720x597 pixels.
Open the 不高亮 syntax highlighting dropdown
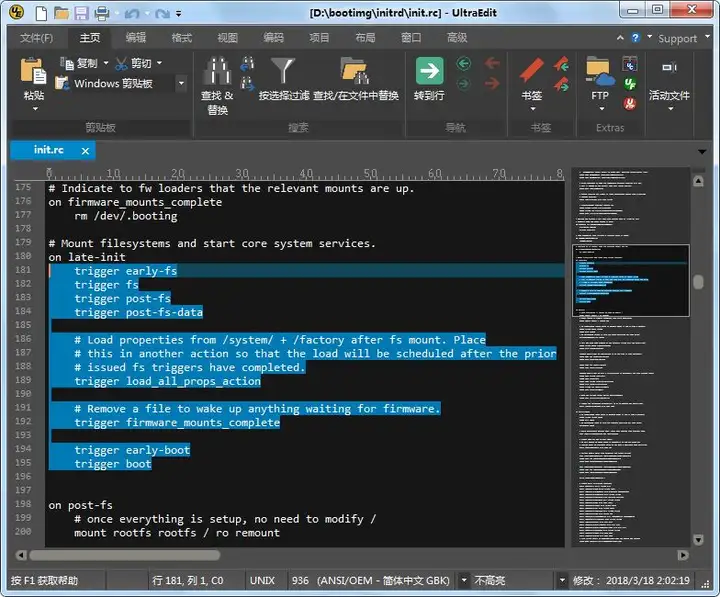point(562,580)
